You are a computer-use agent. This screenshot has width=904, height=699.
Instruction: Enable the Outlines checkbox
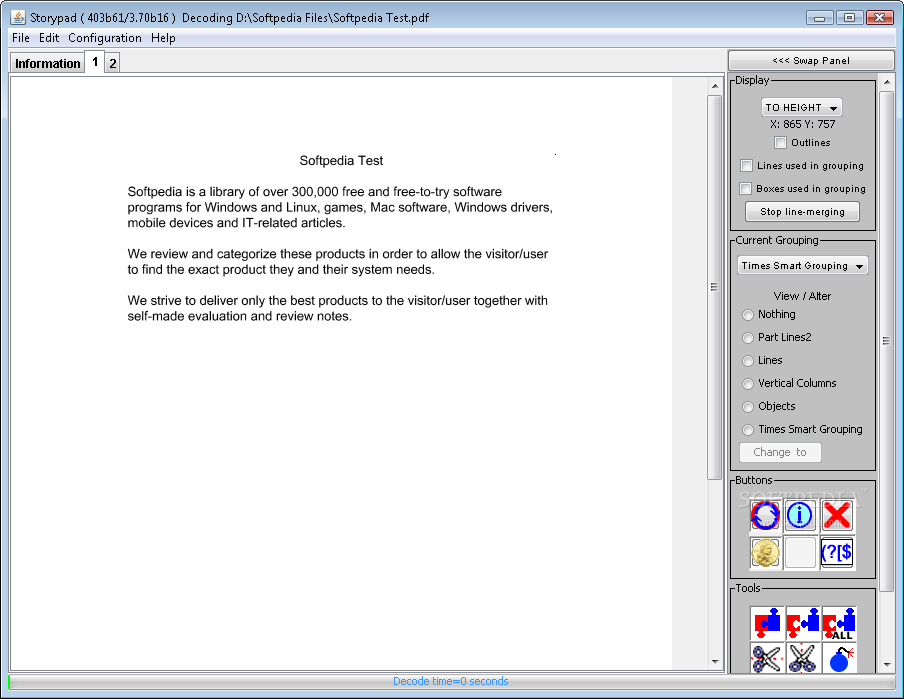tap(780, 142)
